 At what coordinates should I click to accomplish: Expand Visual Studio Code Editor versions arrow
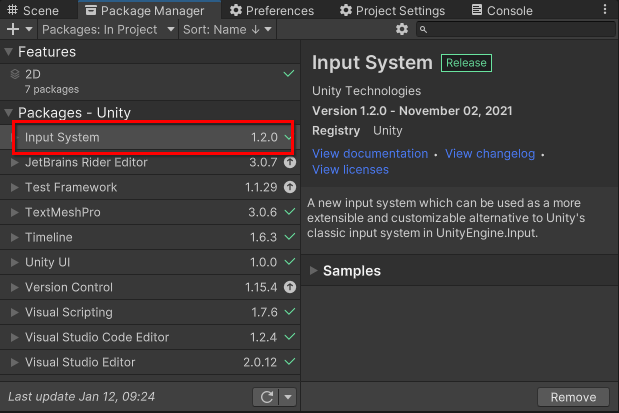[14, 337]
